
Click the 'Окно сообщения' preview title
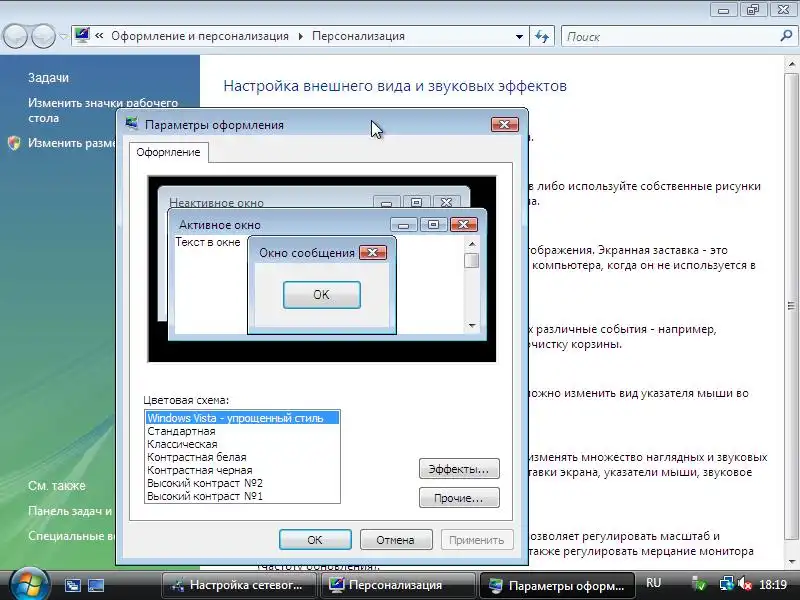(307, 253)
